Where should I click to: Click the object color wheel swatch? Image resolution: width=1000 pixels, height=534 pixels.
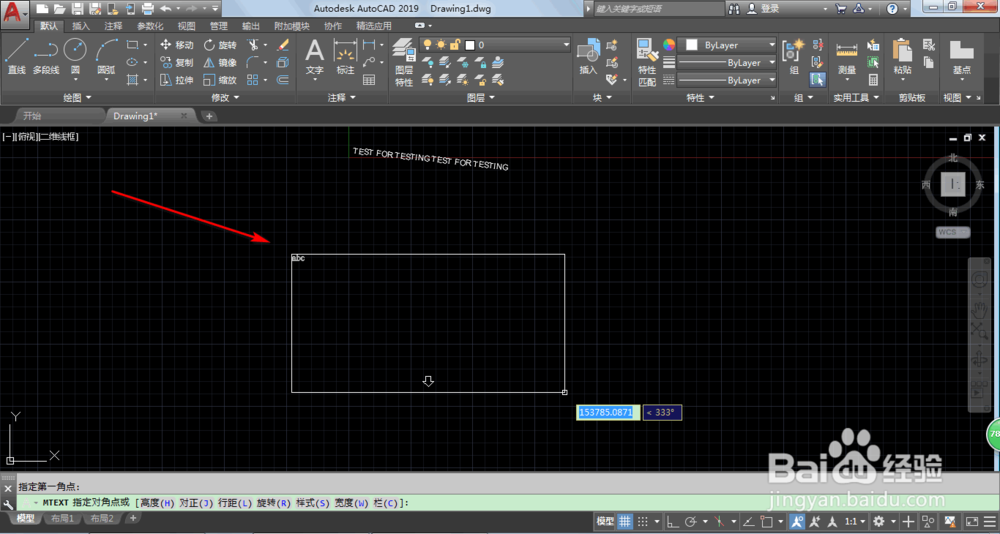tap(668, 45)
